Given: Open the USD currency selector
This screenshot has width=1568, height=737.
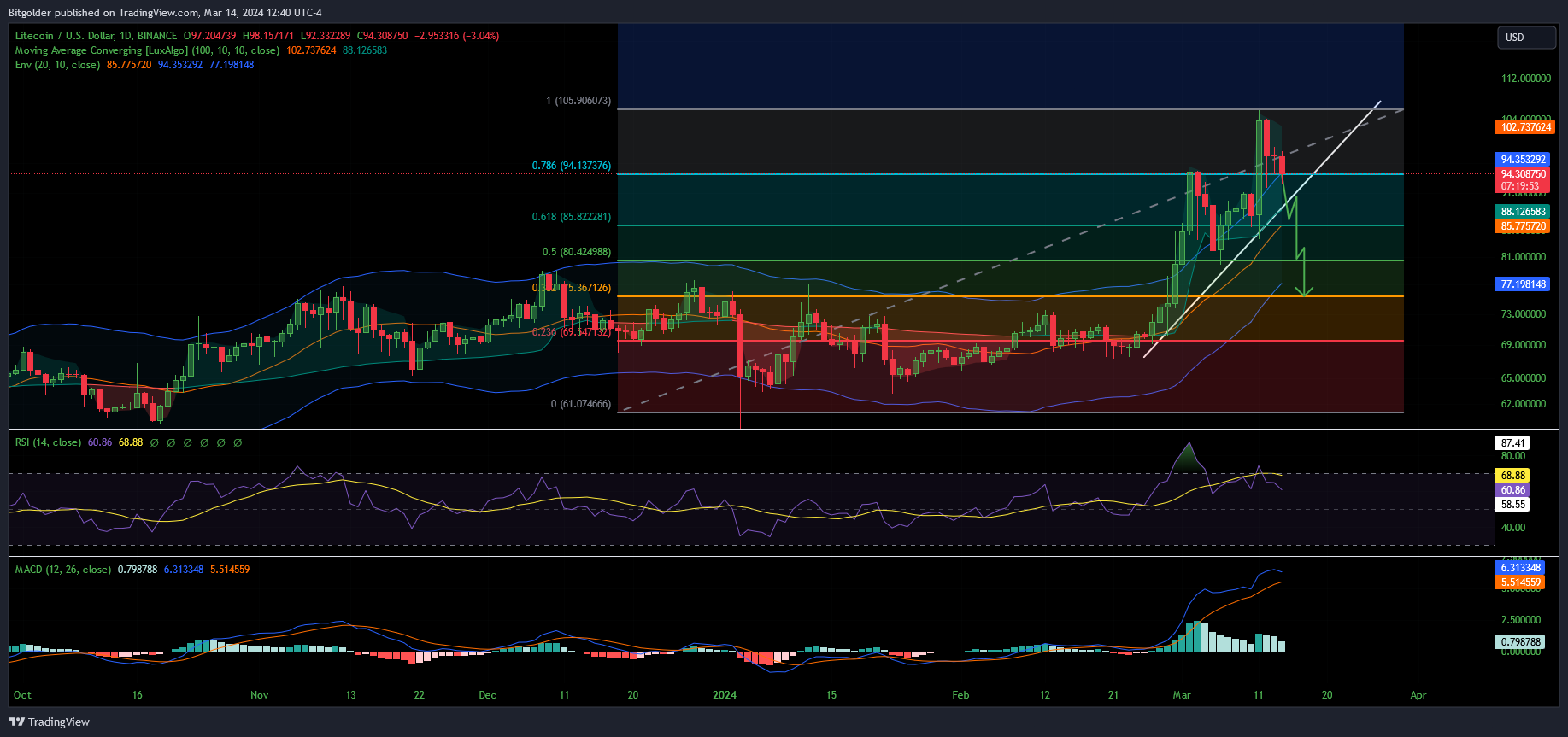Looking at the screenshot, I should click(1526, 38).
